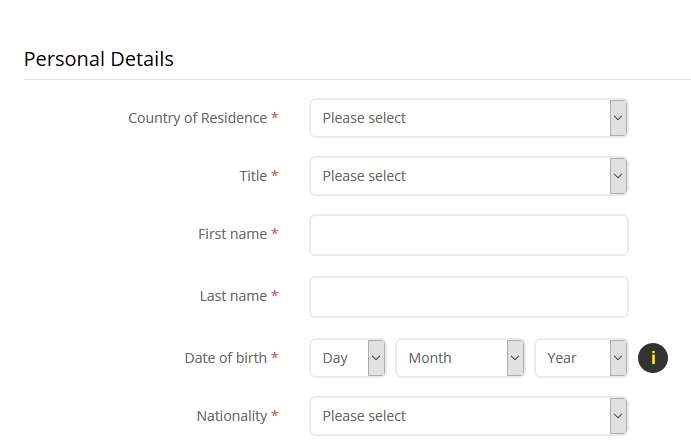Viewport: 691px width, 447px height.
Task: Click the First name label
Action: coord(232,234)
